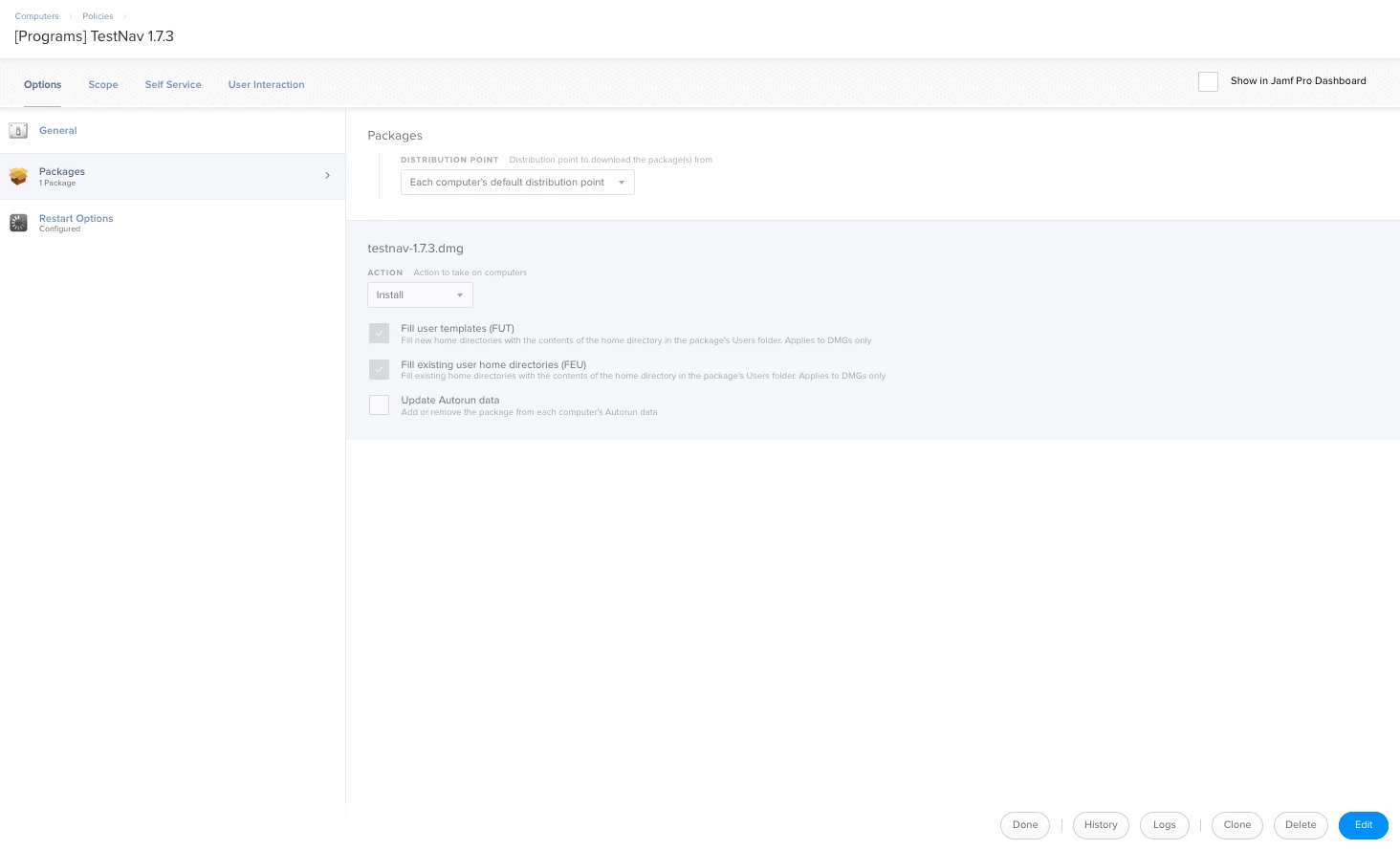The width and height of the screenshot is (1400, 850).
Task: Open policy History
Action: pyautogui.click(x=1101, y=825)
